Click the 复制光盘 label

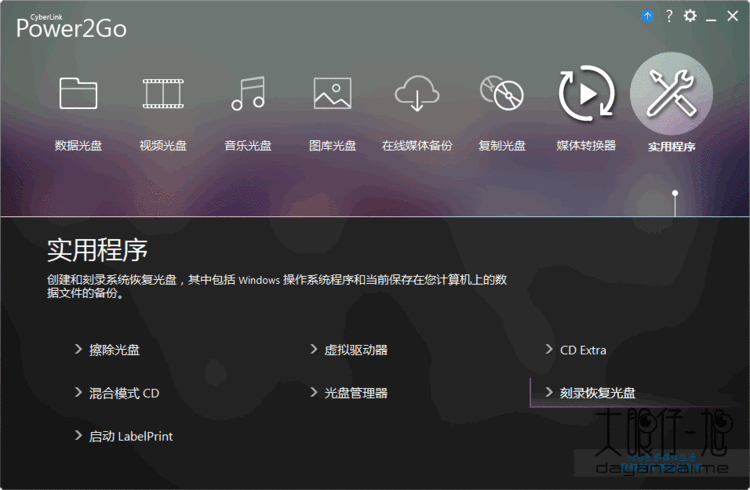[502, 145]
